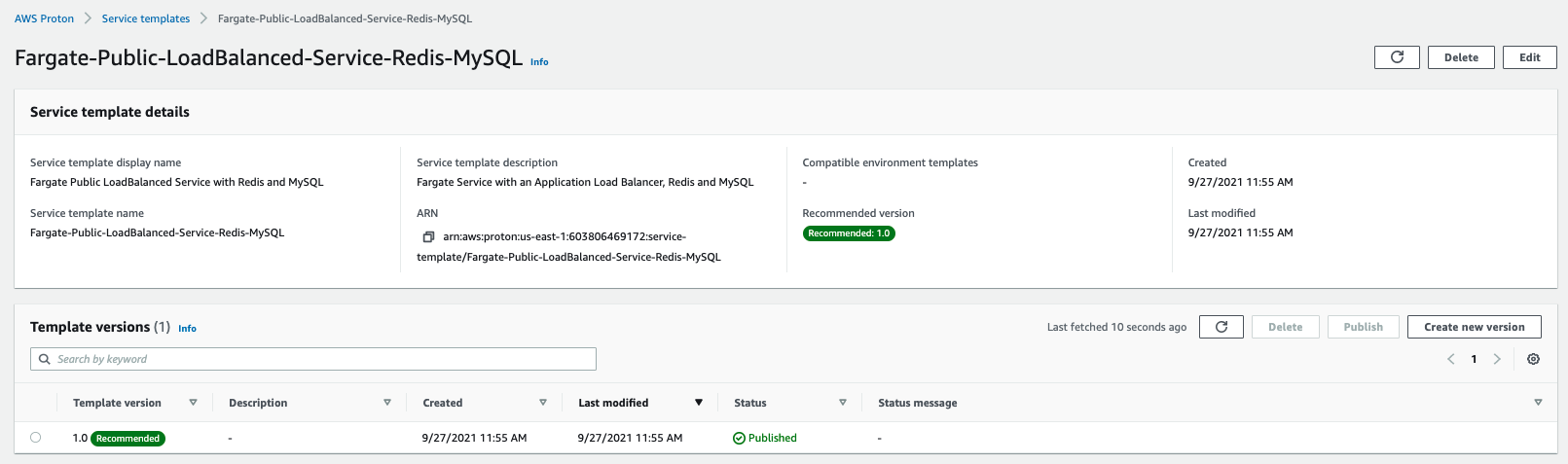1568x464 pixels.
Task: Click the Create new version button
Action: coord(1474,327)
